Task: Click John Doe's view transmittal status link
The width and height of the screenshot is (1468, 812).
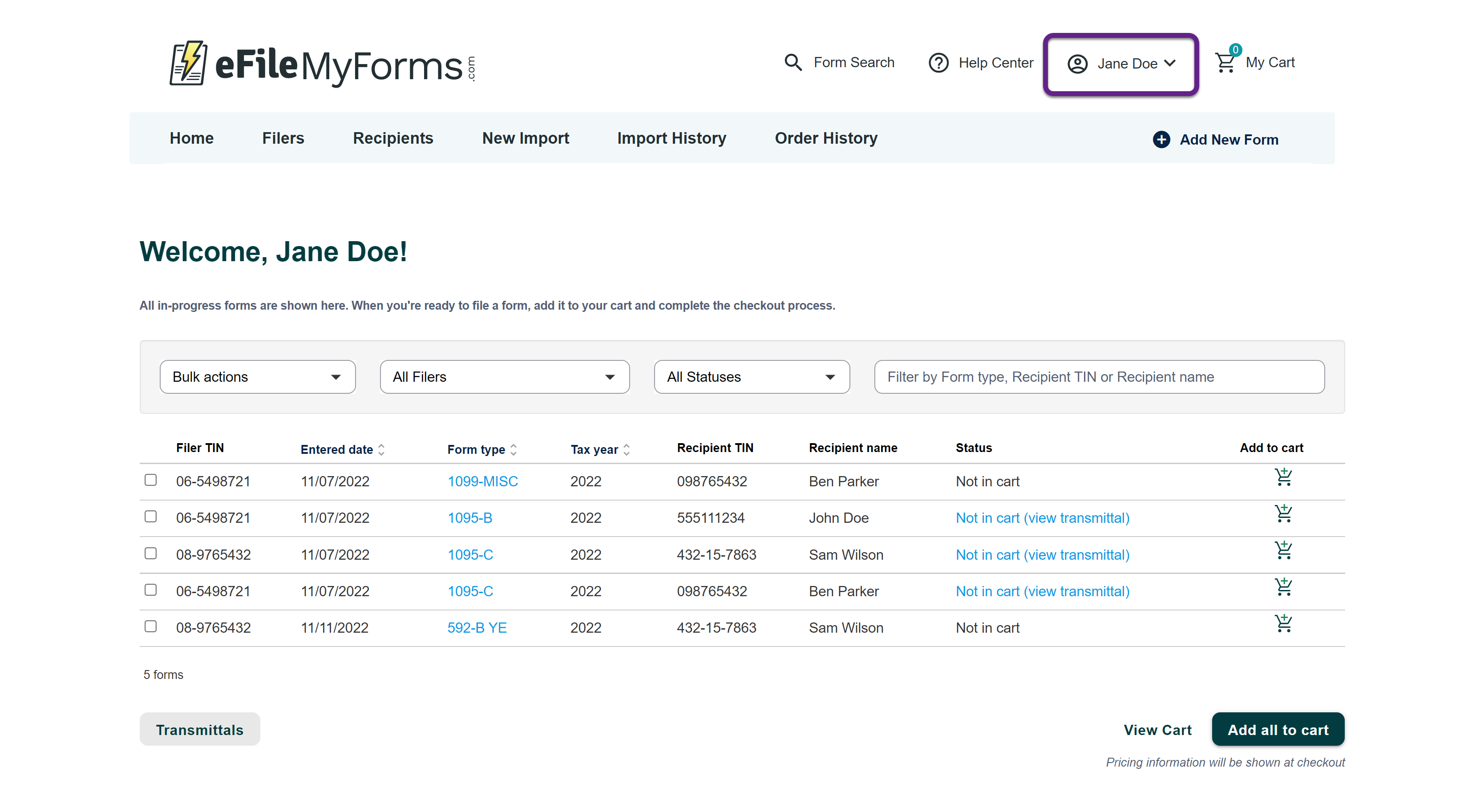Action: coord(1042,518)
